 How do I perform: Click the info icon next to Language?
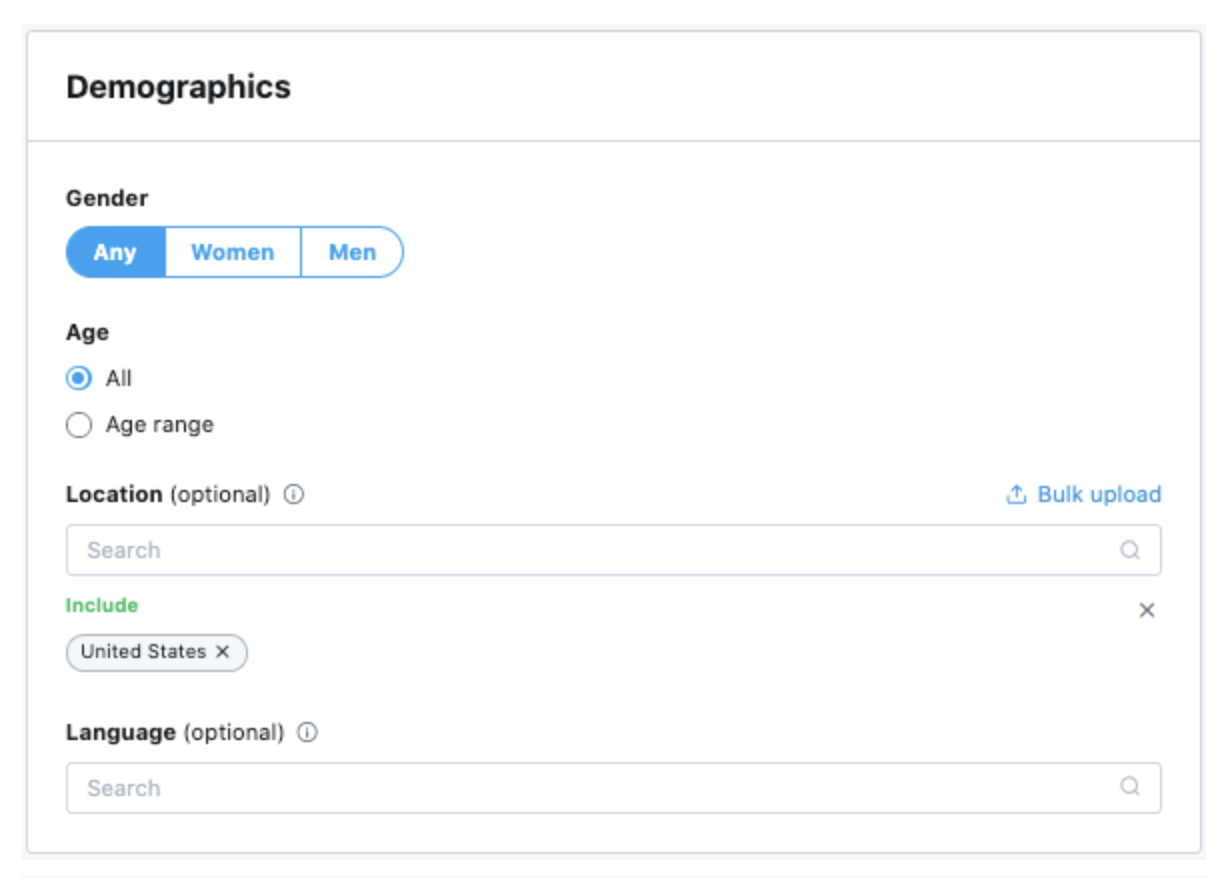[307, 733]
